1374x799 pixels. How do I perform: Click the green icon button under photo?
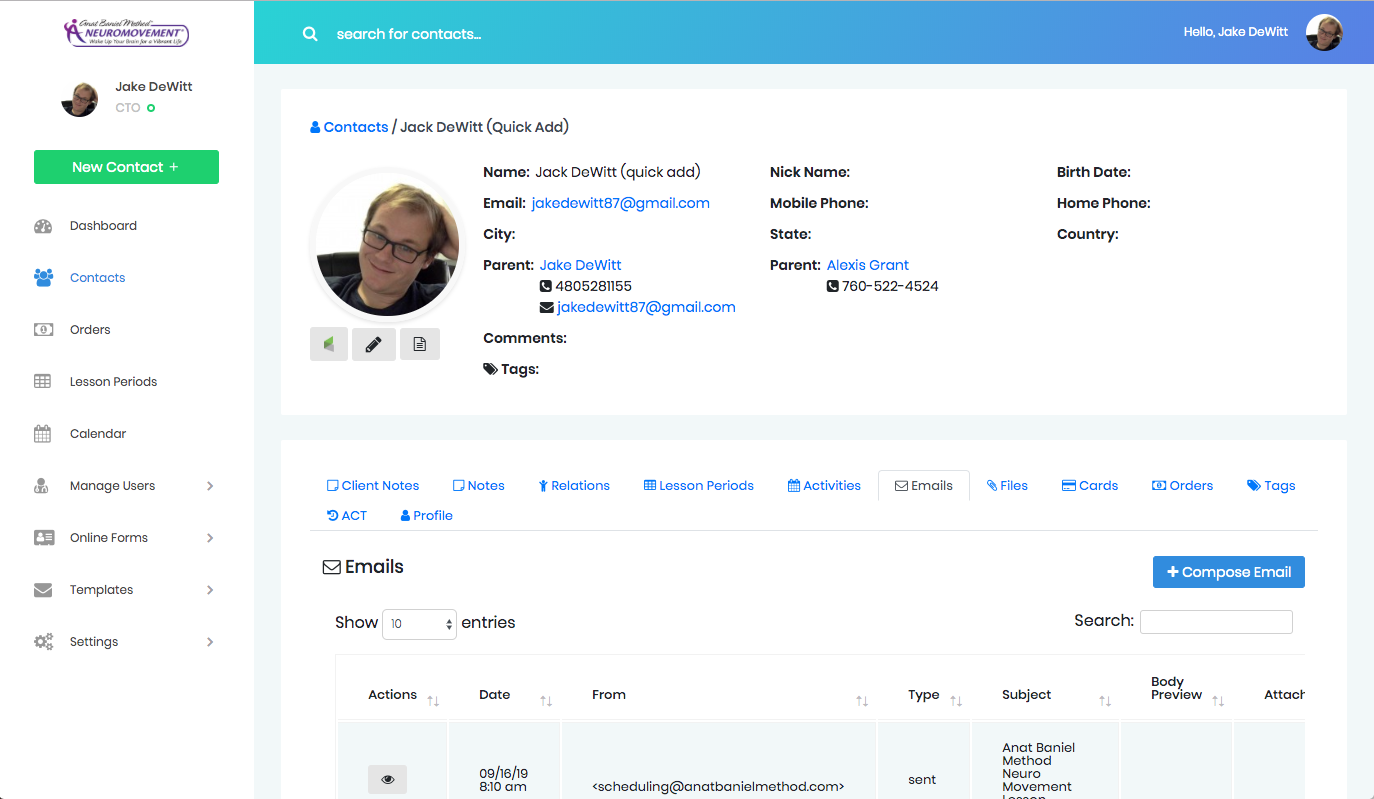click(329, 344)
